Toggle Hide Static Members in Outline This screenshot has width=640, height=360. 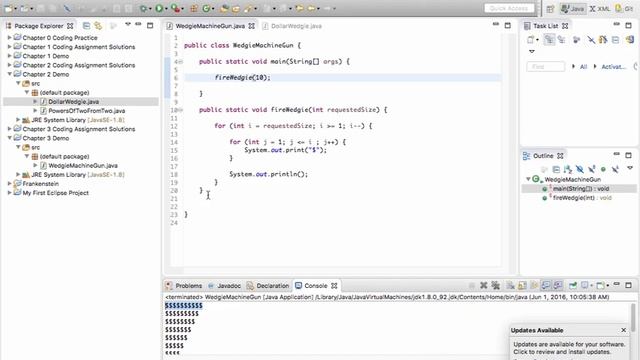tap(591, 169)
